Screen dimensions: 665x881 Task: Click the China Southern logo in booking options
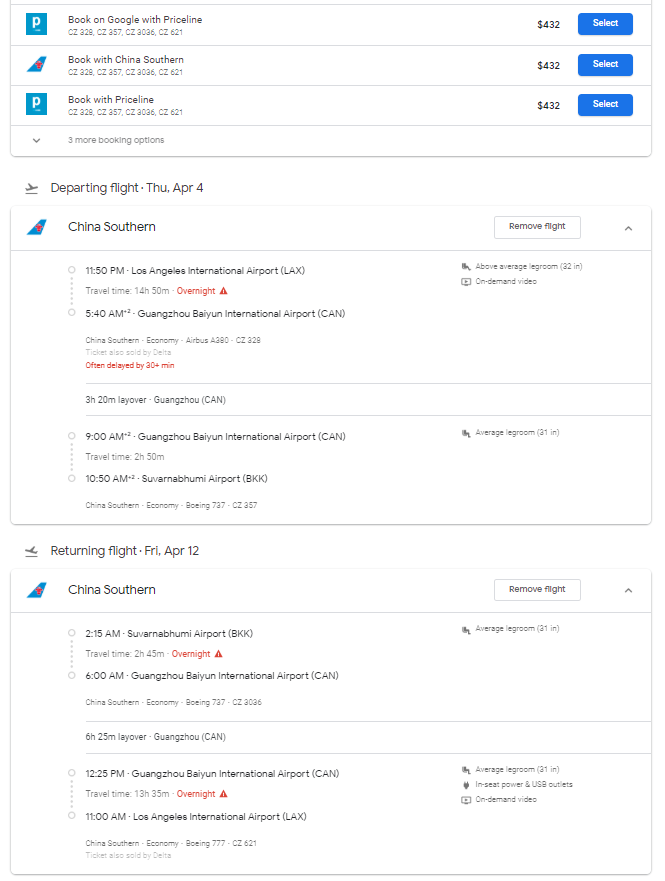pyautogui.click(x=37, y=65)
